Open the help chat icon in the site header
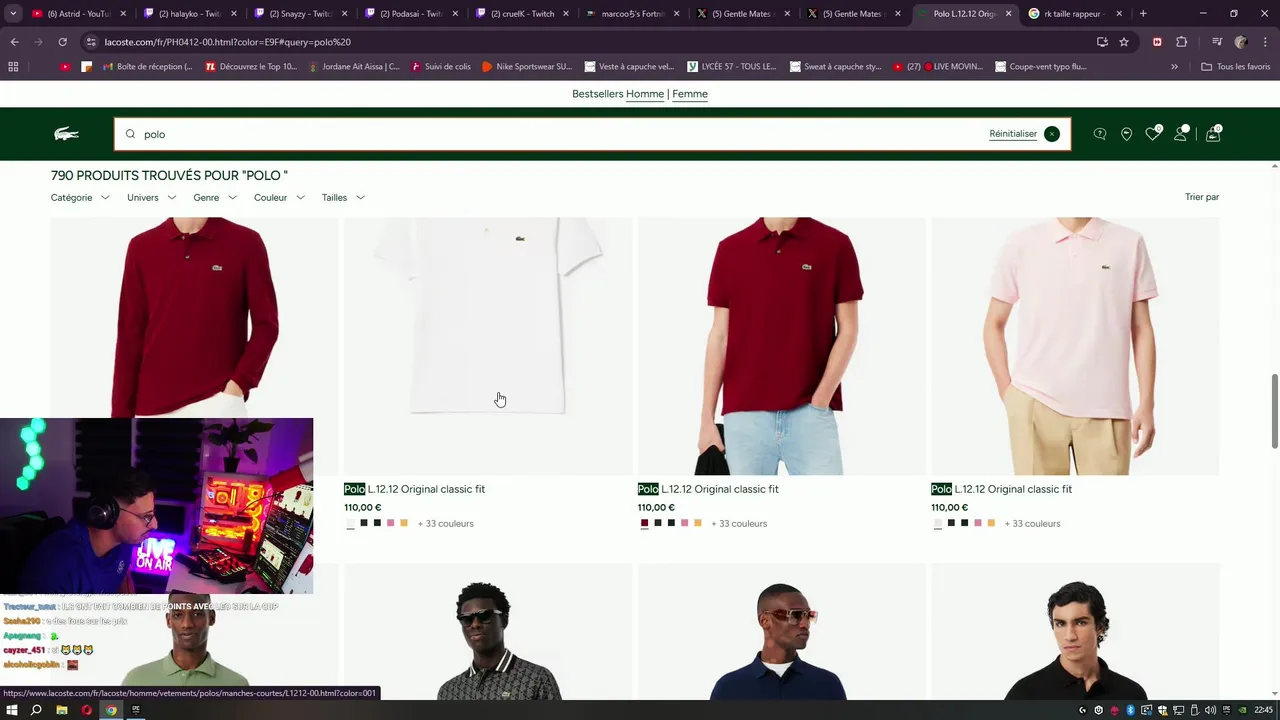The image size is (1280, 720). [1100, 134]
